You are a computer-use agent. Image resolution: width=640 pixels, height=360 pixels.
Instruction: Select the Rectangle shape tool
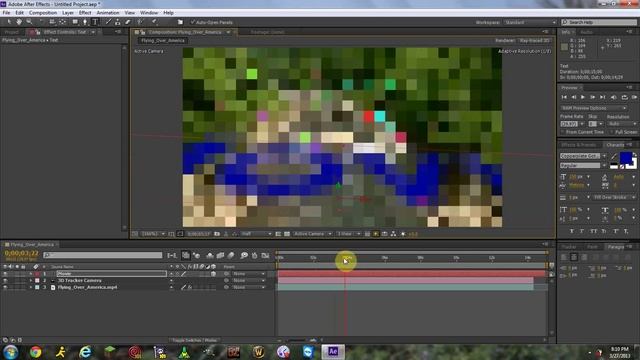[x=75, y=22]
